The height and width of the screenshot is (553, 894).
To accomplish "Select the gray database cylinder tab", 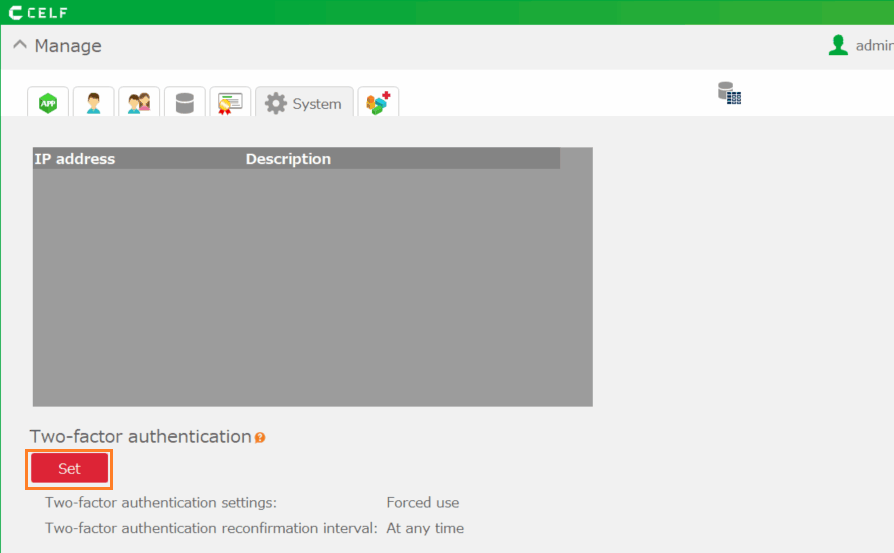I will pos(185,102).
